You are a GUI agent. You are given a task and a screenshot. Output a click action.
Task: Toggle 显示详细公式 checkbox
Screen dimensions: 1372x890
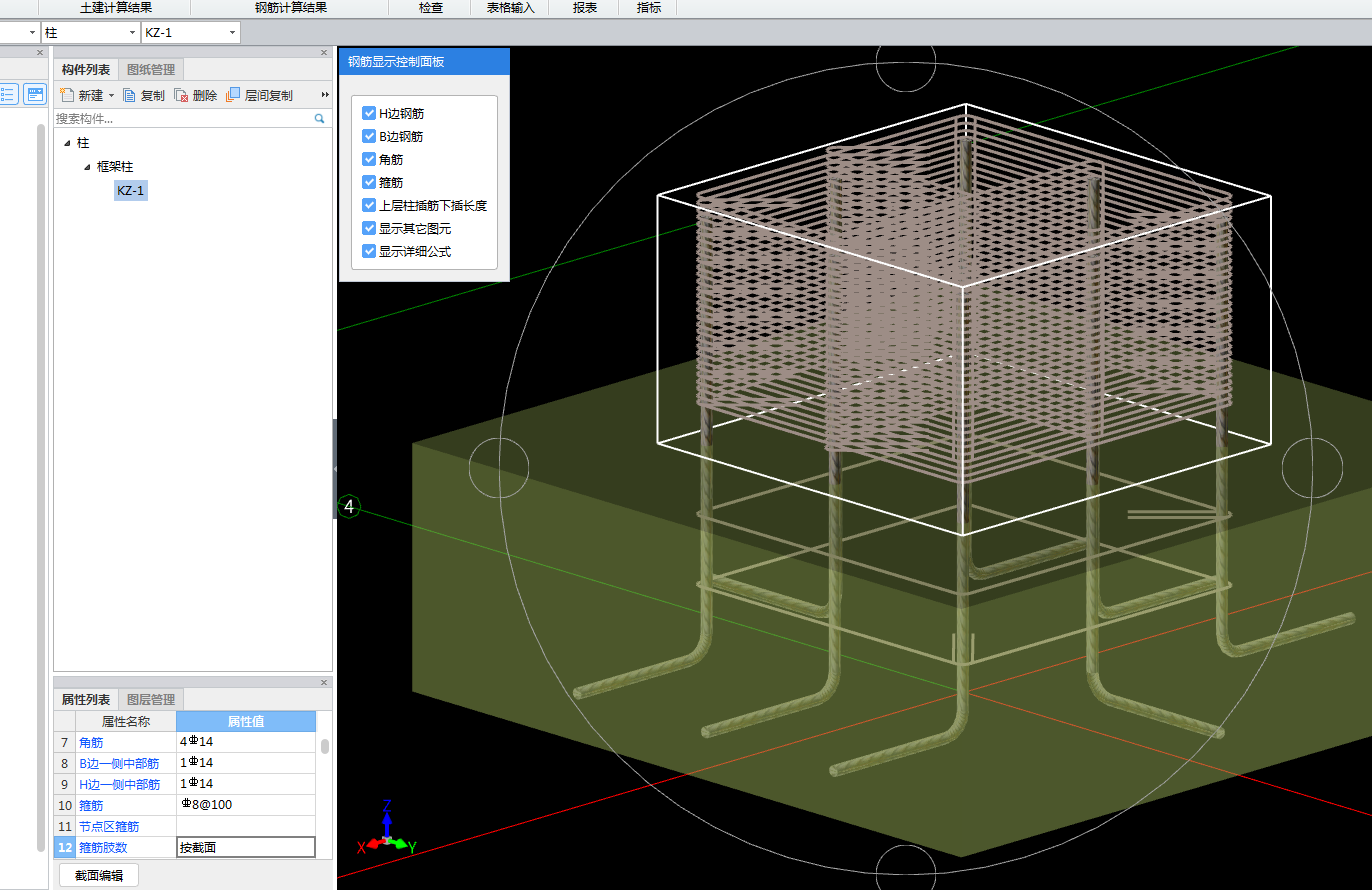tap(369, 251)
